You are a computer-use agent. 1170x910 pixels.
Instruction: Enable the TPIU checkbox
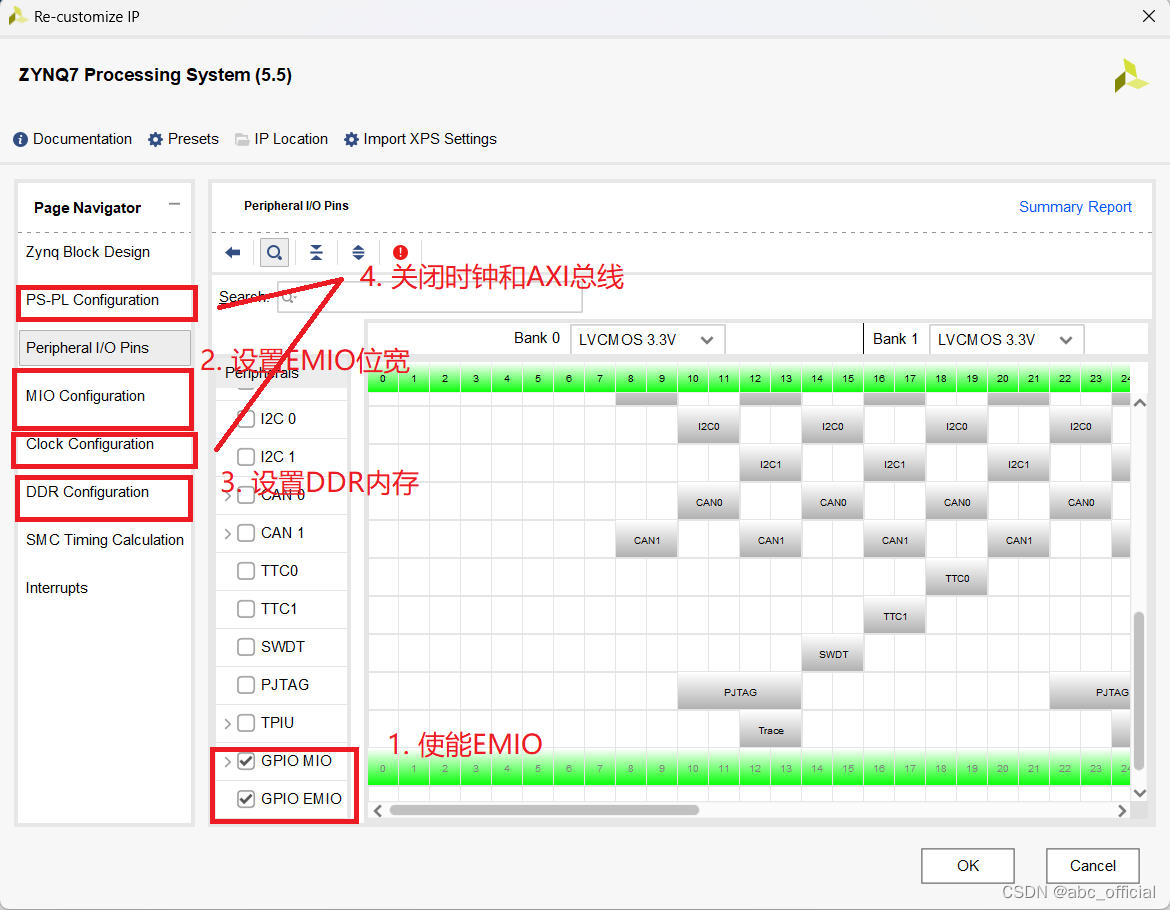pyautogui.click(x=245, y=723)
